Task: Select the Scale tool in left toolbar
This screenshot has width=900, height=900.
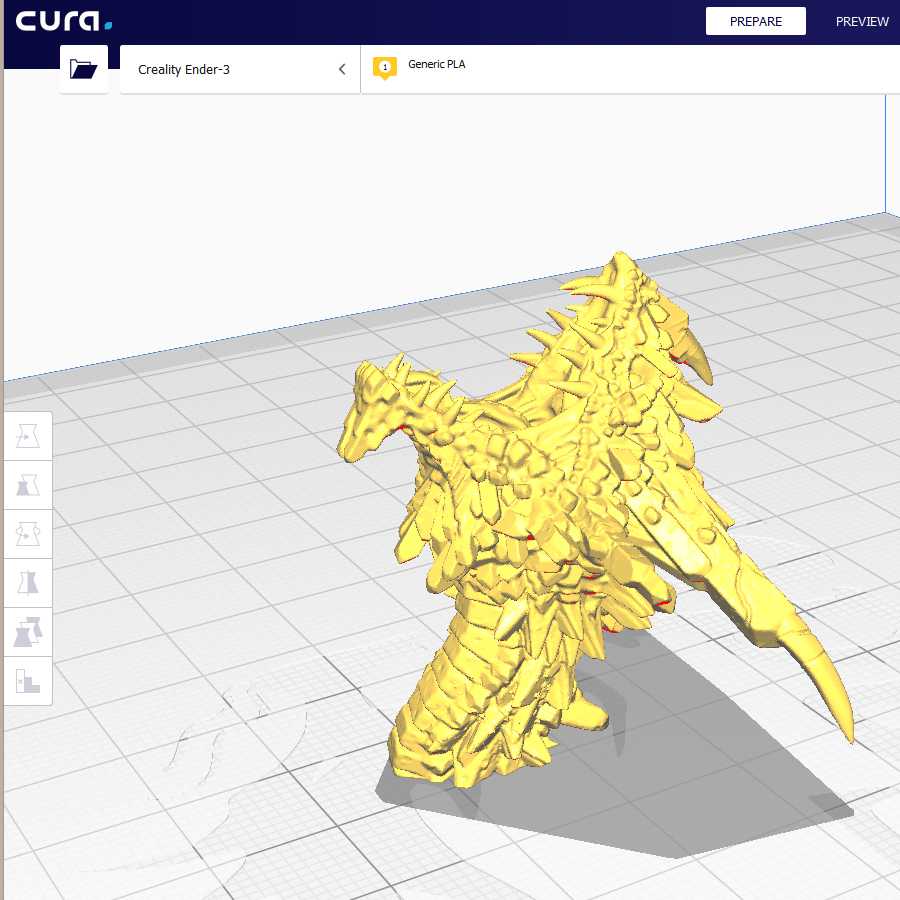Action: coord(28,485)
